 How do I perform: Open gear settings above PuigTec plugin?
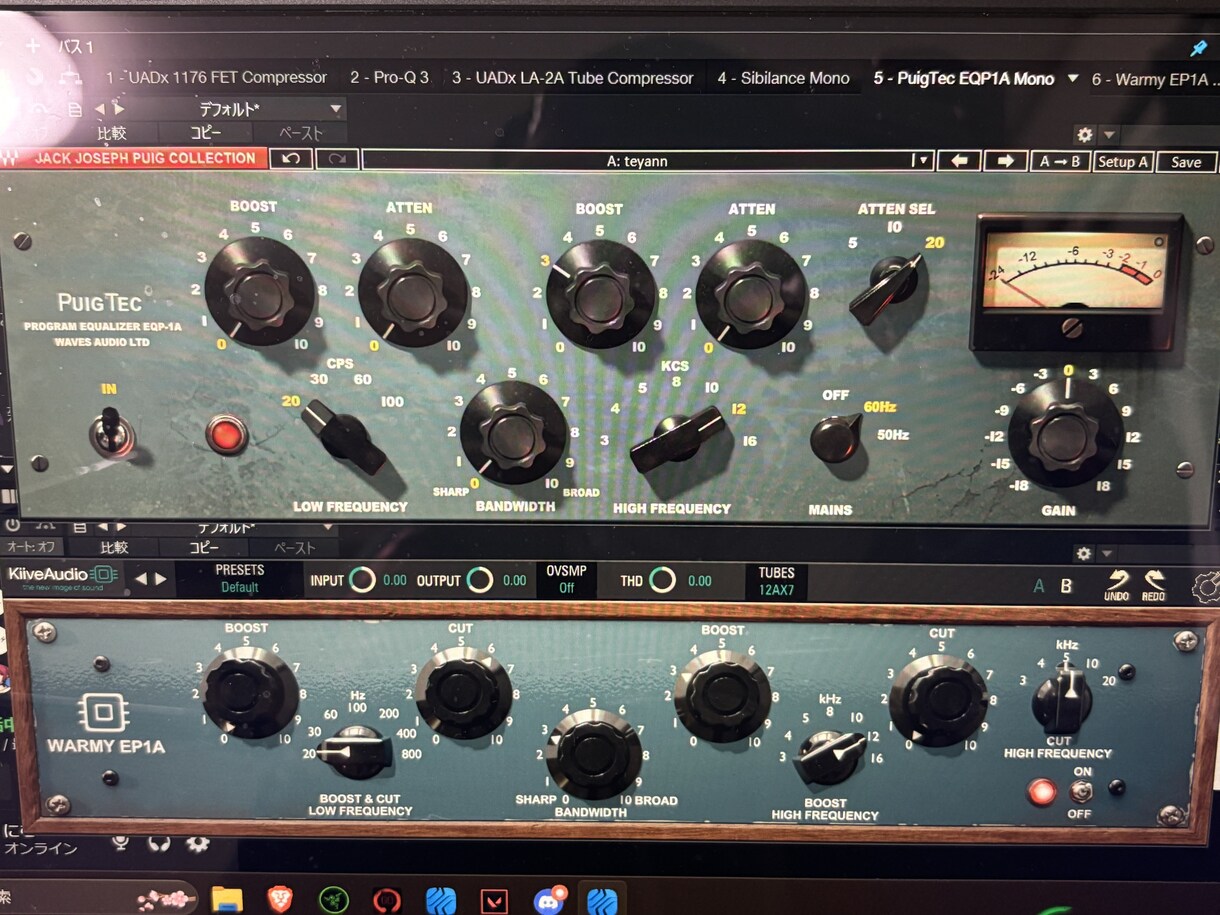pos(1085,134)
